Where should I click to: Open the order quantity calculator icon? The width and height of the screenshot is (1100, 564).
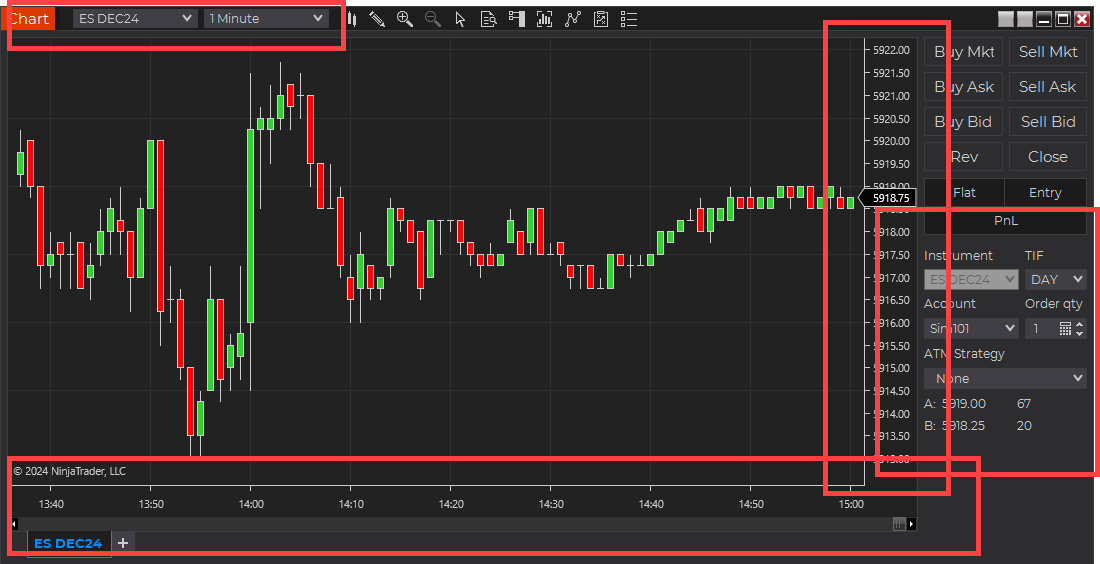tap(1066, 328)
